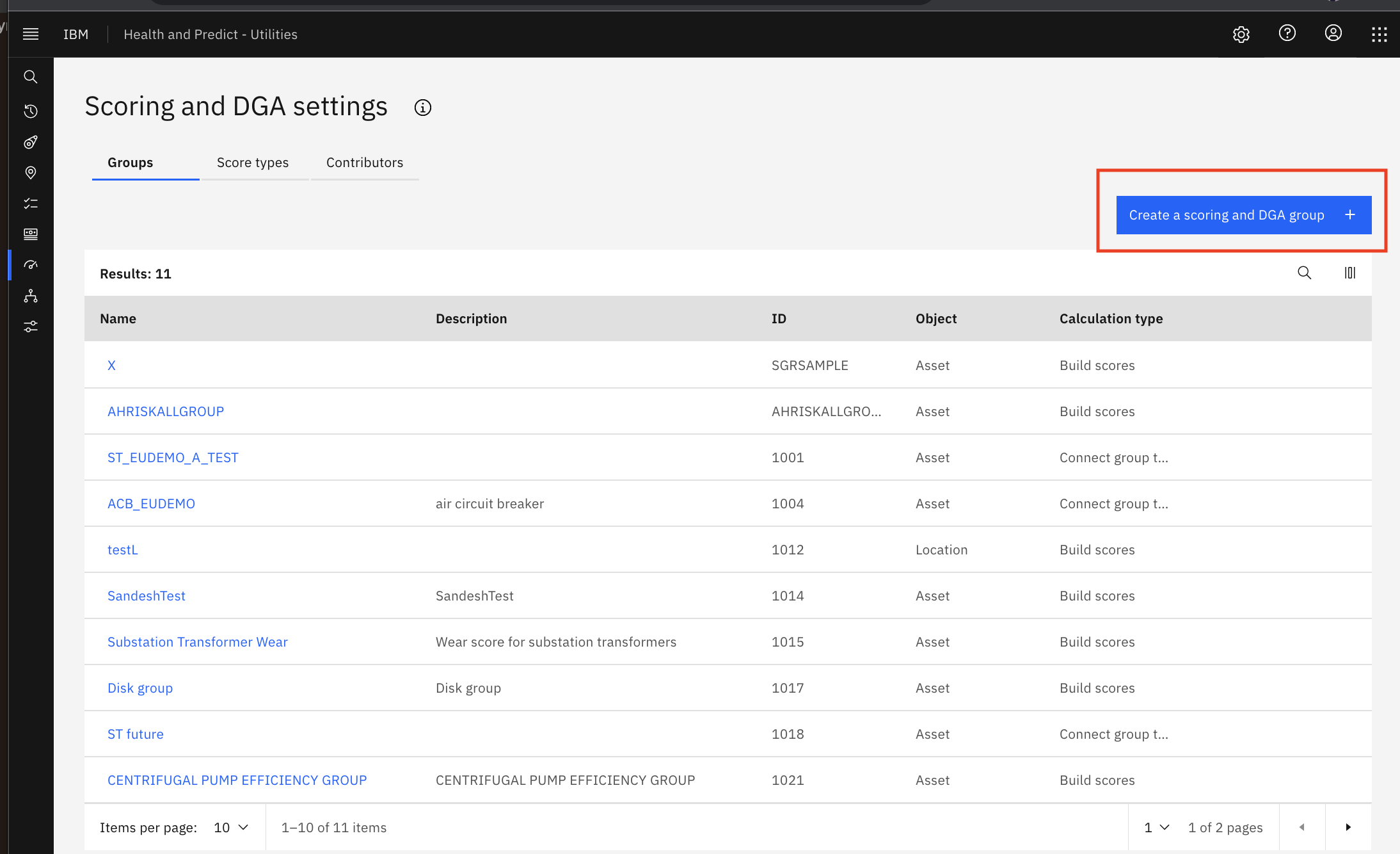Viewport: 1400px width, 854px height.
Task: Go to the previous page arrow
Action: pyautogui.click(x=1302, y=827)
